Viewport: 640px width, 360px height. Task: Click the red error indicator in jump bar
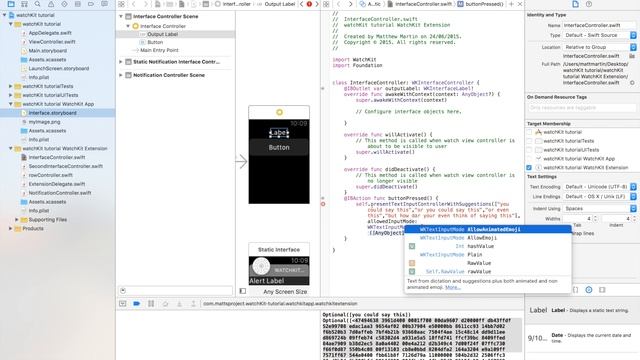point(309,4)
